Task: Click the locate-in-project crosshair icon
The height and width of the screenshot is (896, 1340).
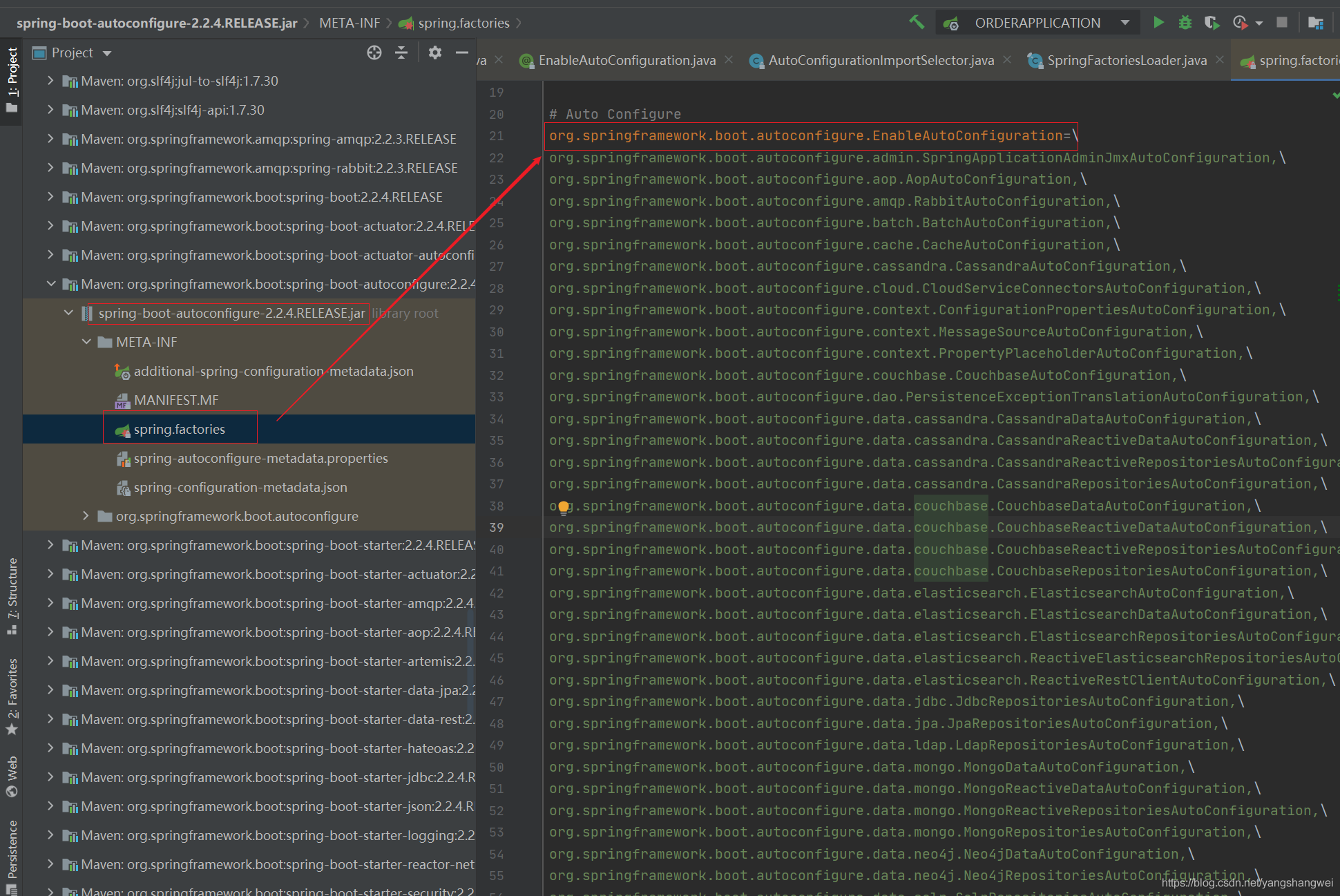Action: [374, 53]
